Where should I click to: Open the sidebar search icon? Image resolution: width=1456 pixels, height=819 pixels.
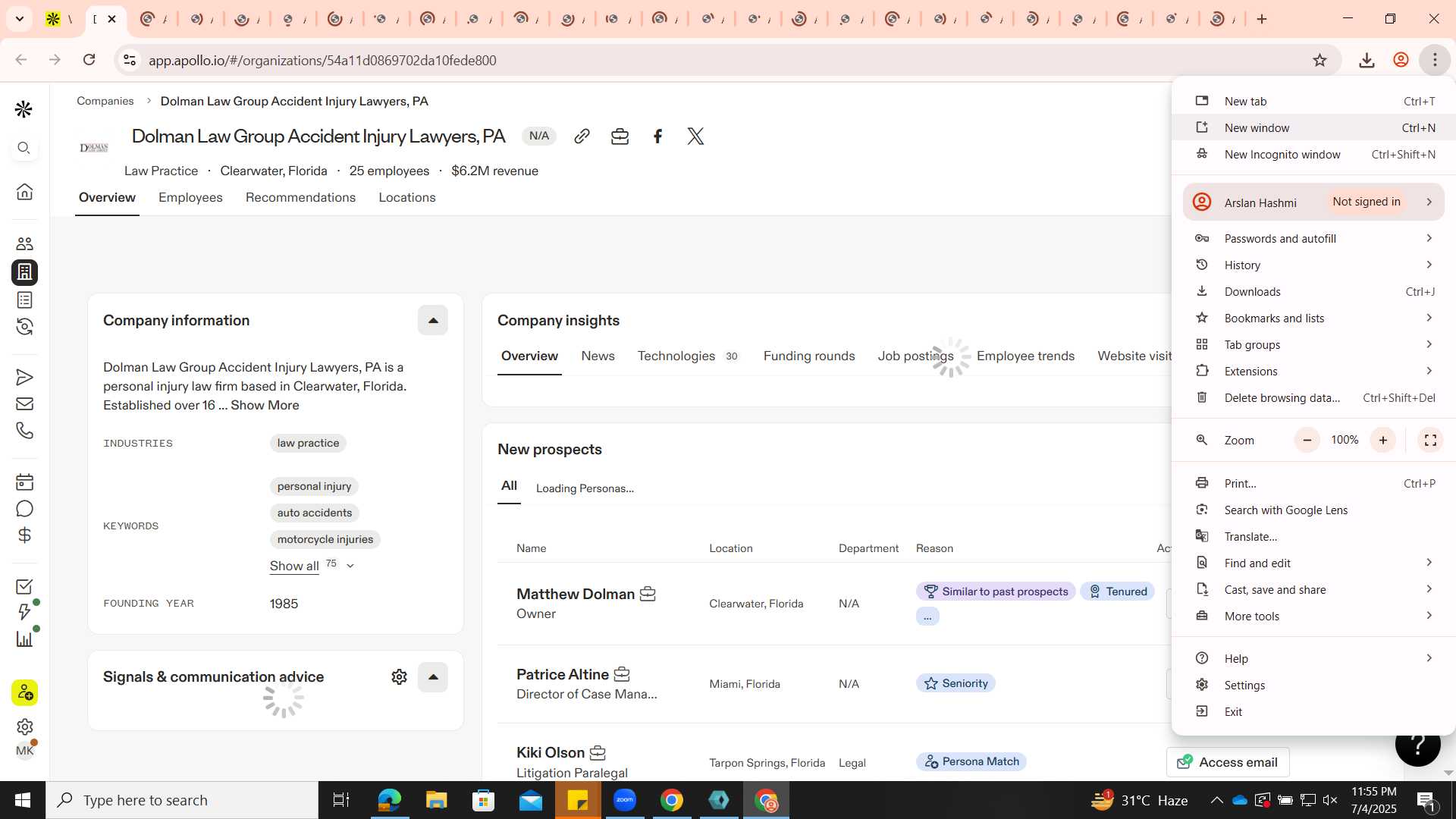[24, 148]
